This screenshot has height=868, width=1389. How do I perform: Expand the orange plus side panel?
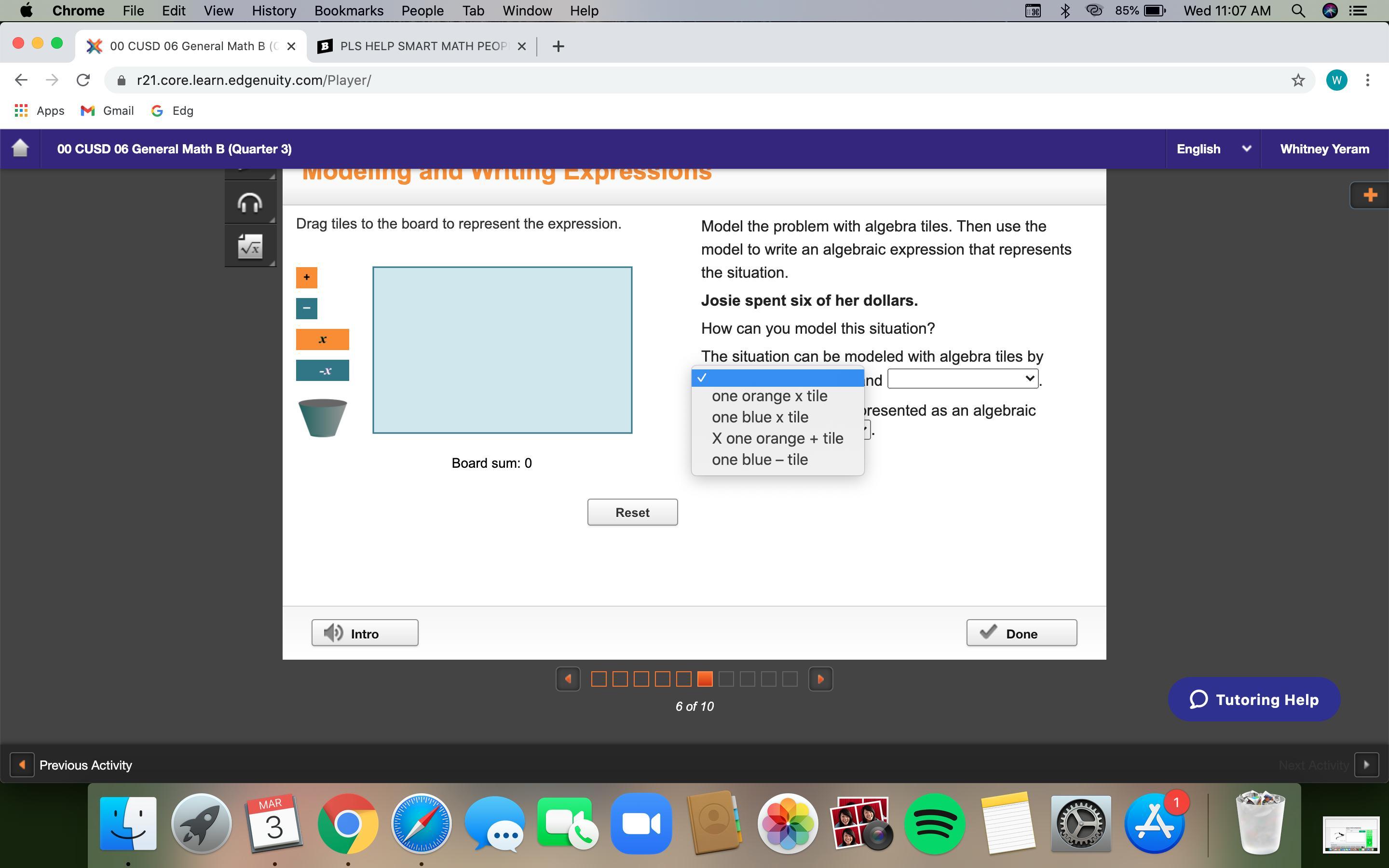(x=1370, y=195)
